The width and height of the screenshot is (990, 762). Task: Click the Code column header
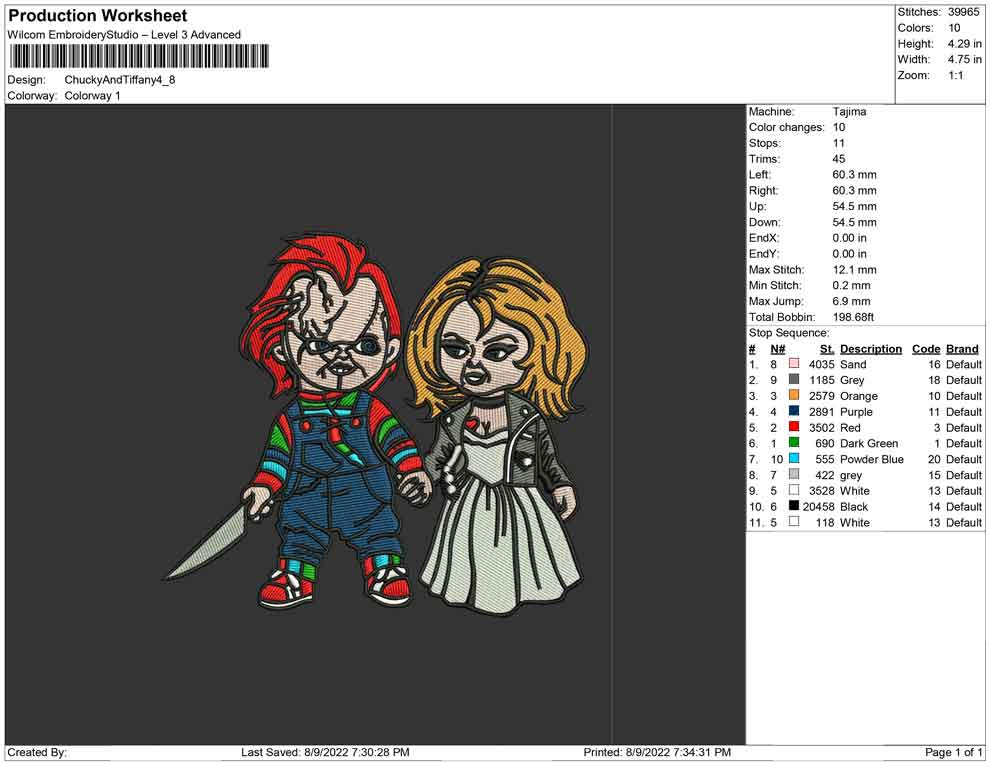[926, 349]
